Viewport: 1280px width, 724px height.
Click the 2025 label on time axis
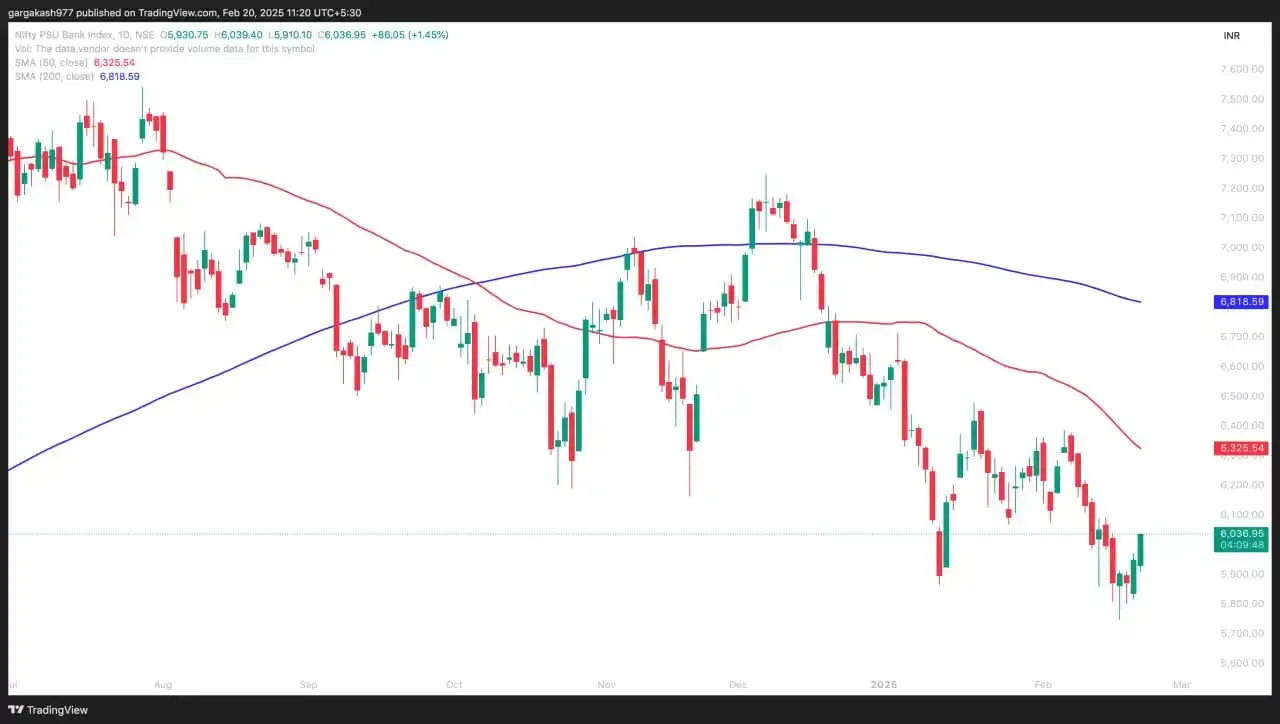(884, 685)
